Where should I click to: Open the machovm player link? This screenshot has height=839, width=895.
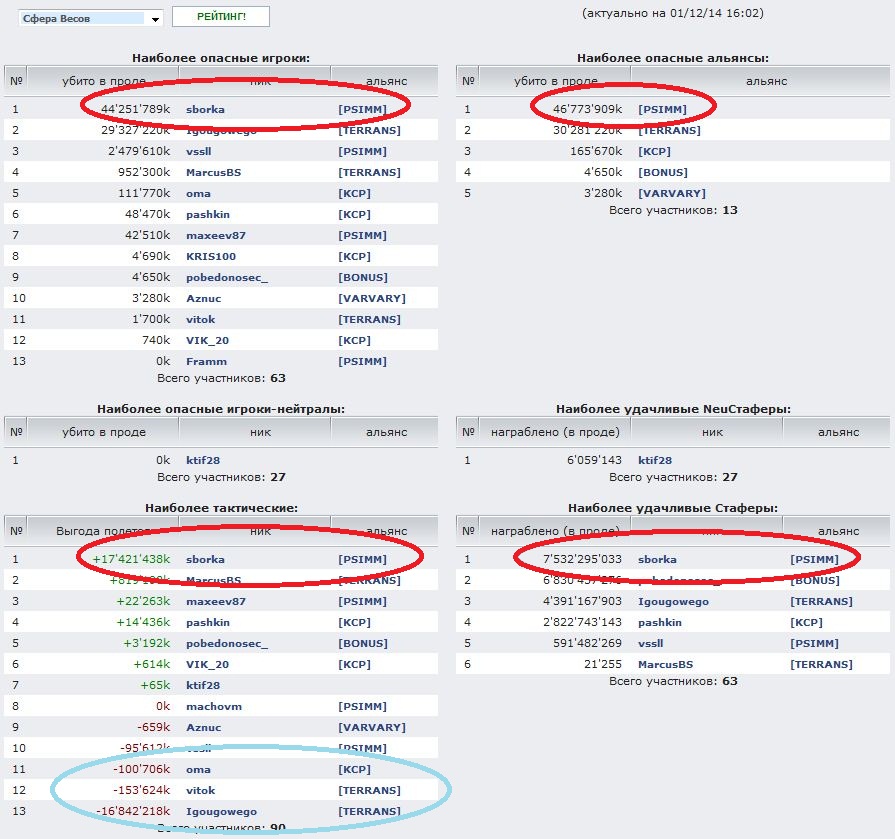pos(214,706)
